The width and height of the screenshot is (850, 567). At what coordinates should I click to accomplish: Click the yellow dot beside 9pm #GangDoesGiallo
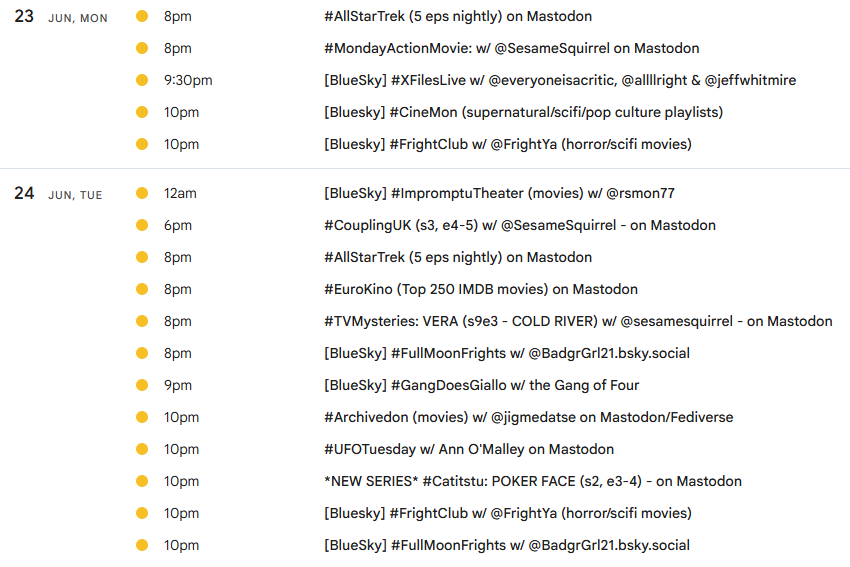[142, 385]
